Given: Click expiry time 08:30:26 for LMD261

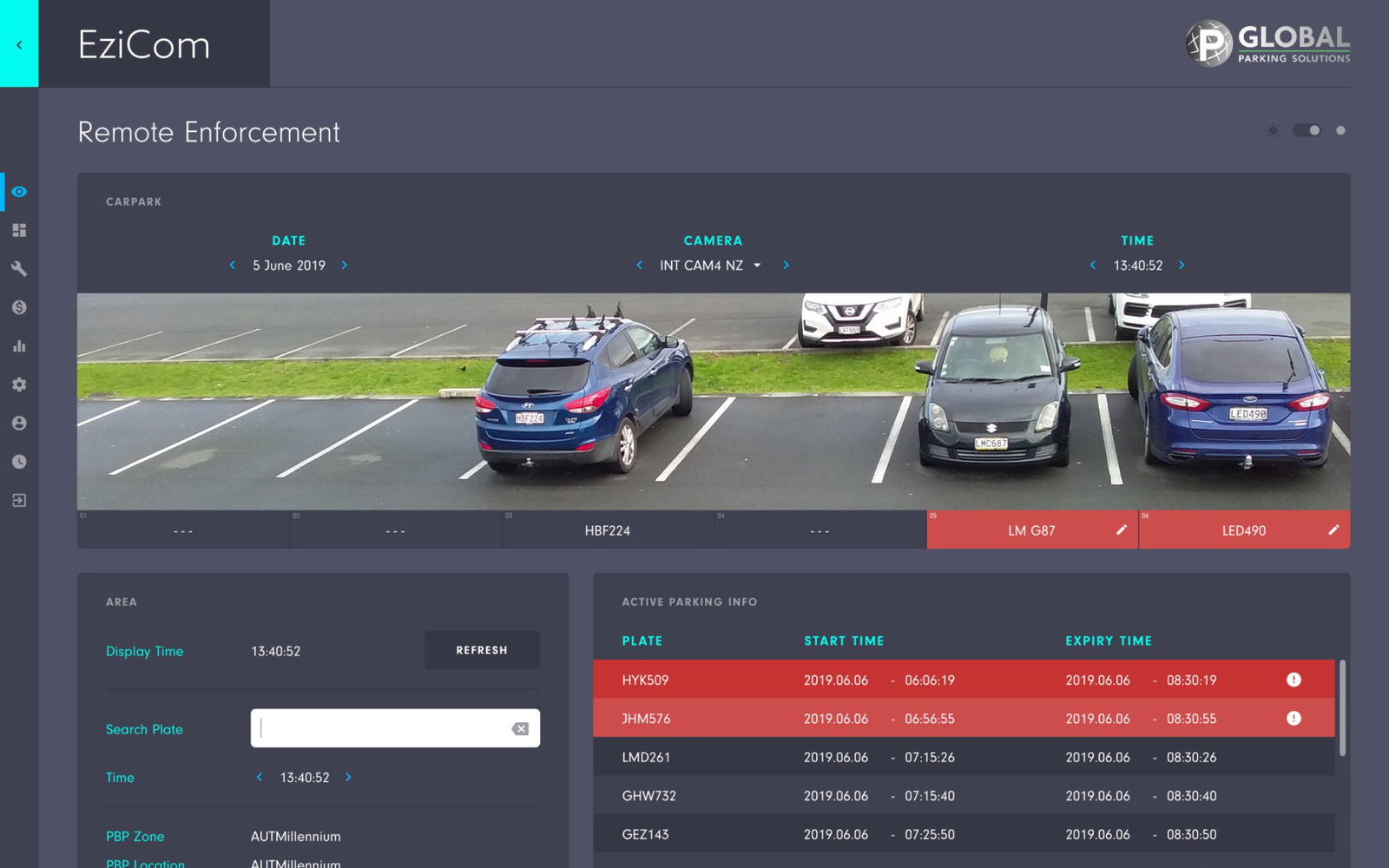Looking at the screenshot, I should 1191,757.
